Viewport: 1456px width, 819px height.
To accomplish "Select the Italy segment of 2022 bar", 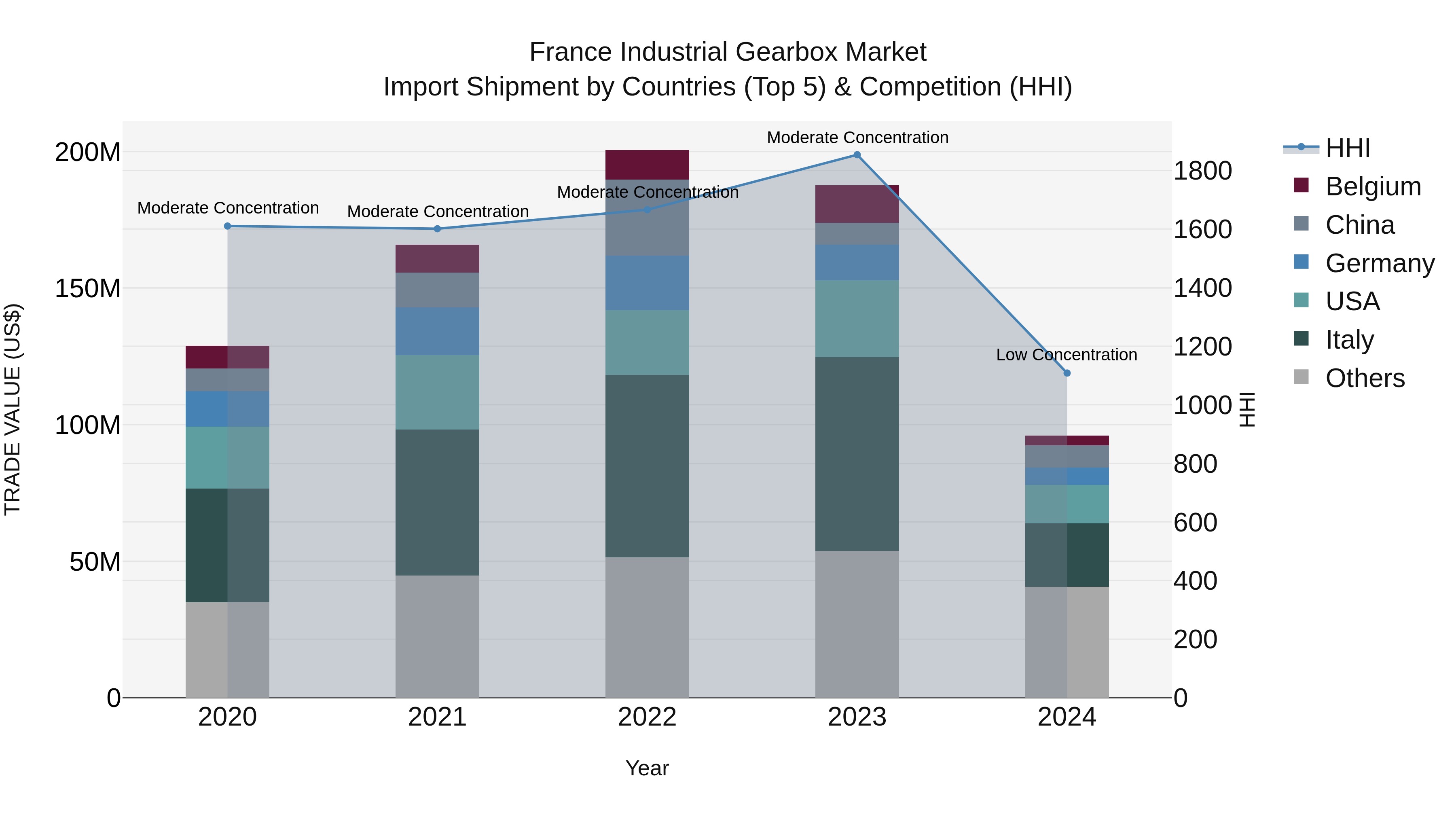I will tap(647, 466).
